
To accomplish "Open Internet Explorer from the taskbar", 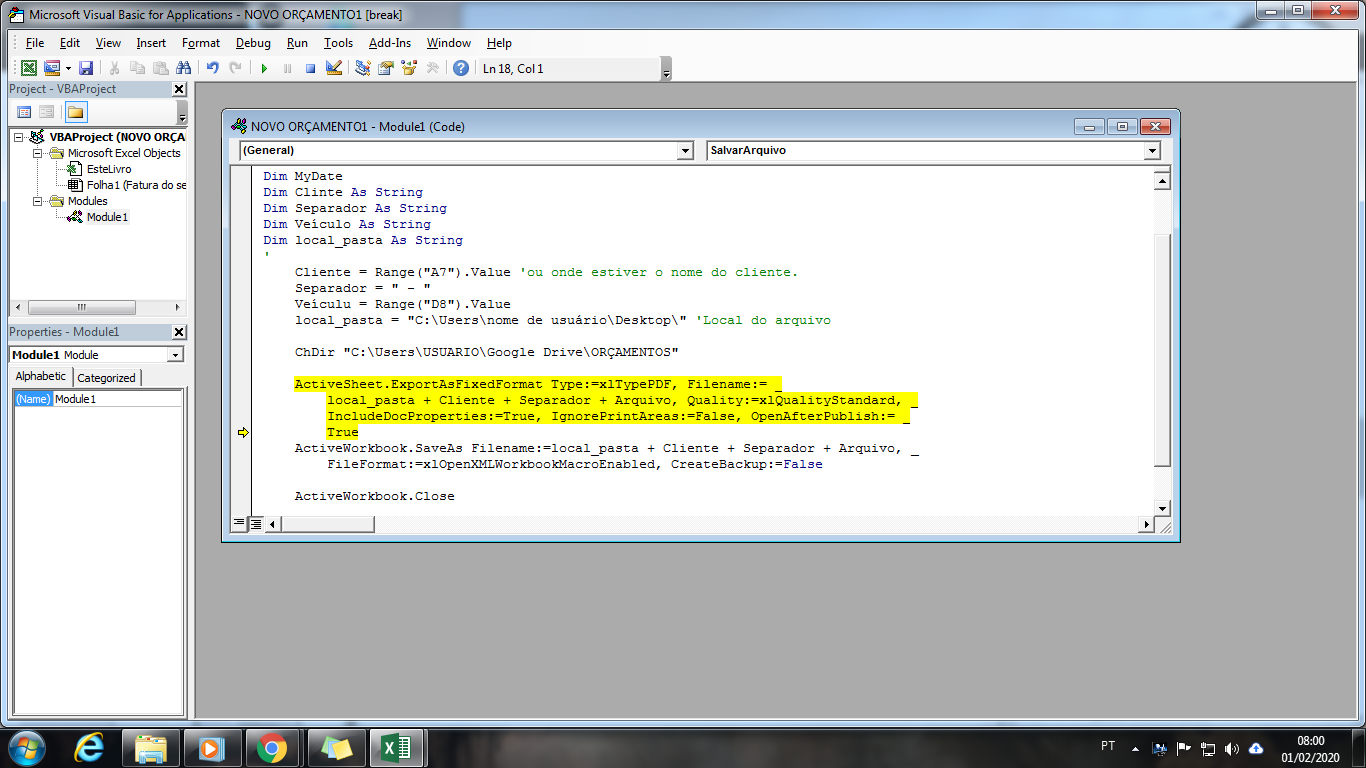I will [89, 748].
